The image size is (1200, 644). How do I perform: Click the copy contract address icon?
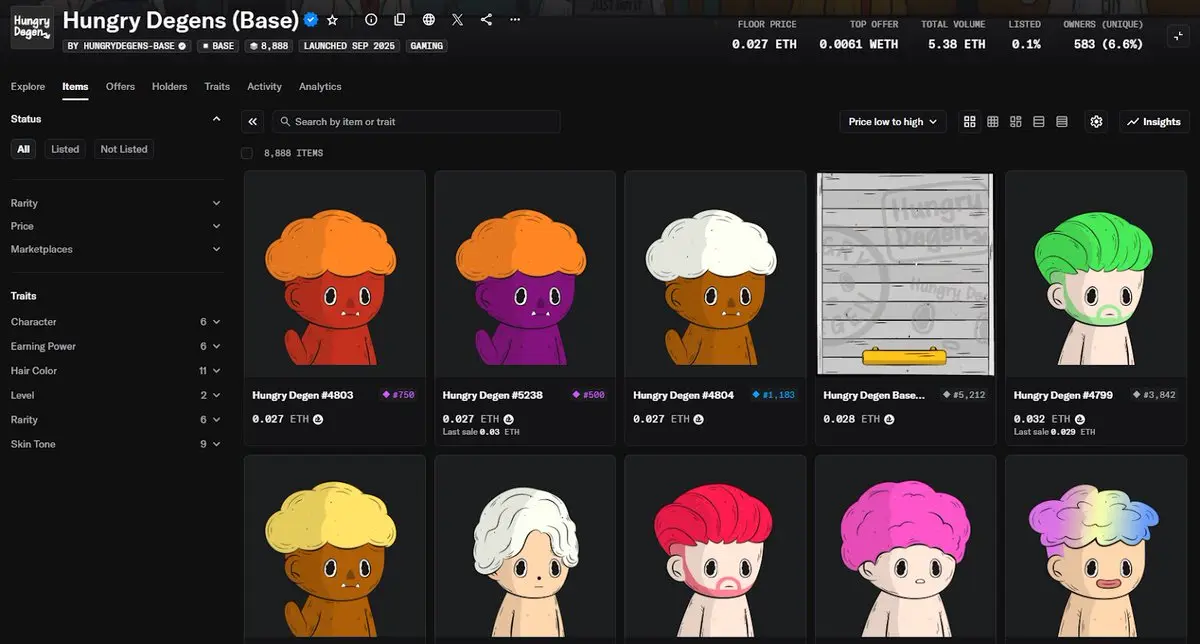coord(400,20)
